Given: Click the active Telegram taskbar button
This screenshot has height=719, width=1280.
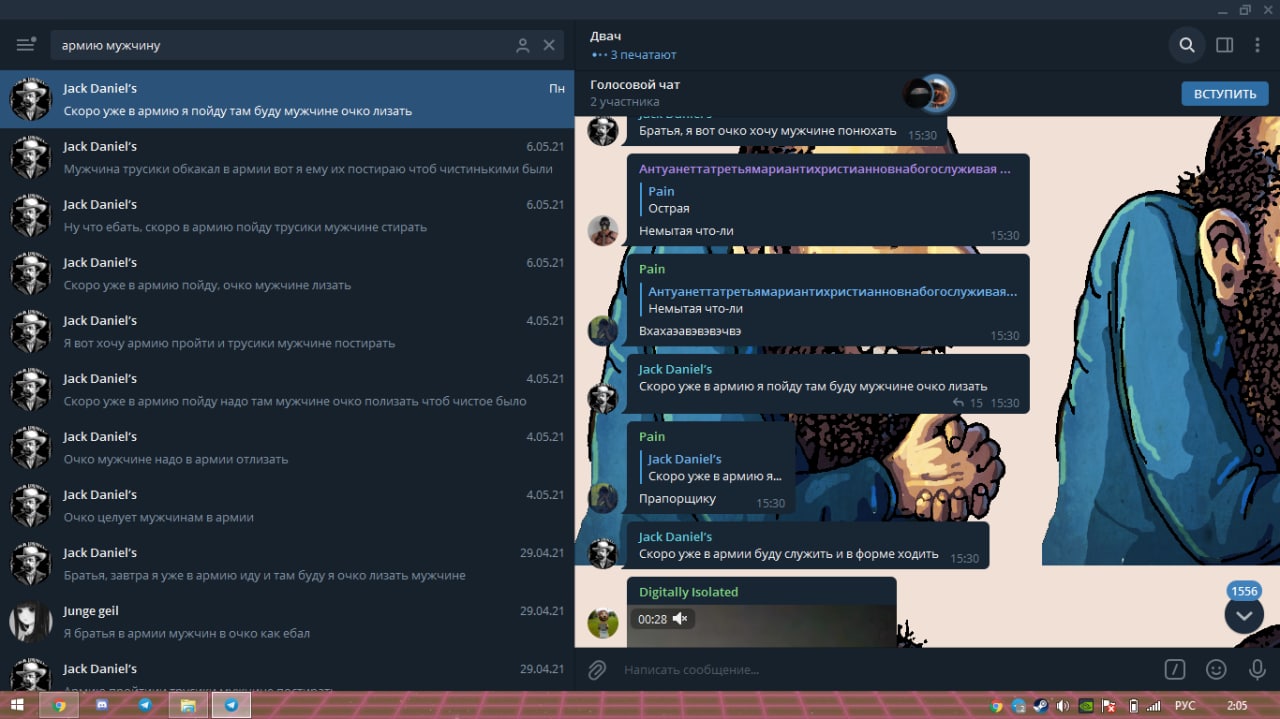Looking at the screenshot, I should (x=231, y=705).
